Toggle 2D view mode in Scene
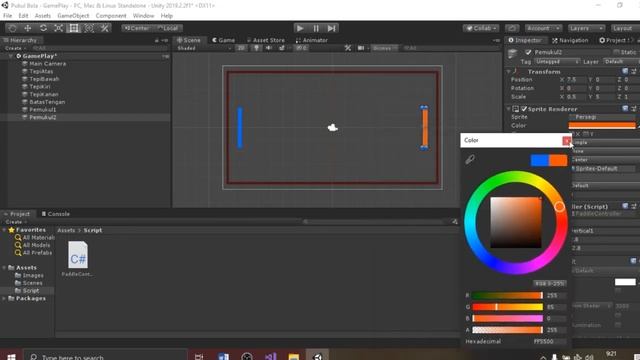This screenshot has width=640, height=360. point(241,48)
